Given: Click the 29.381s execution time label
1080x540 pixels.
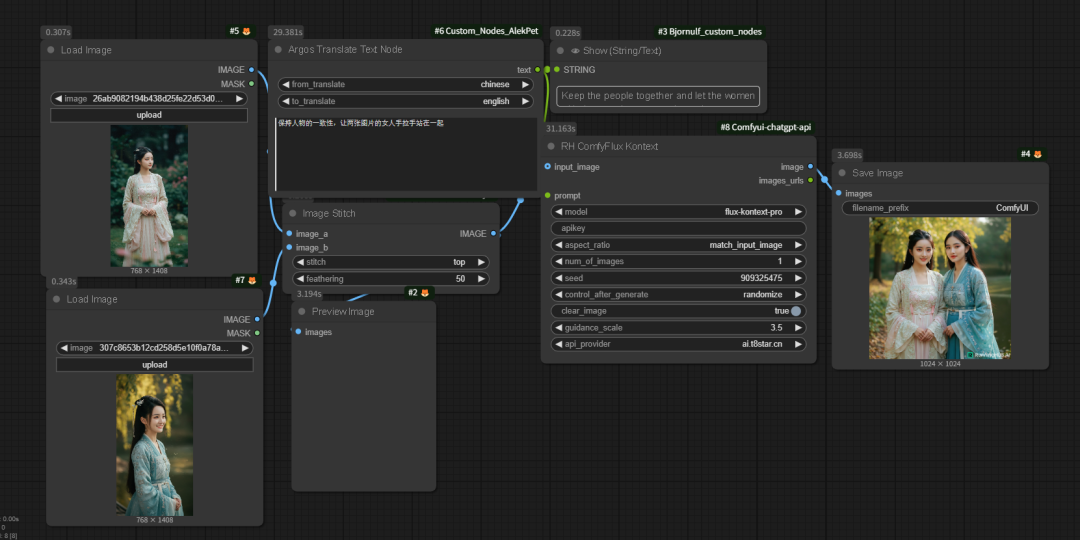Looking at the screenshot, I should coord(288,32).
